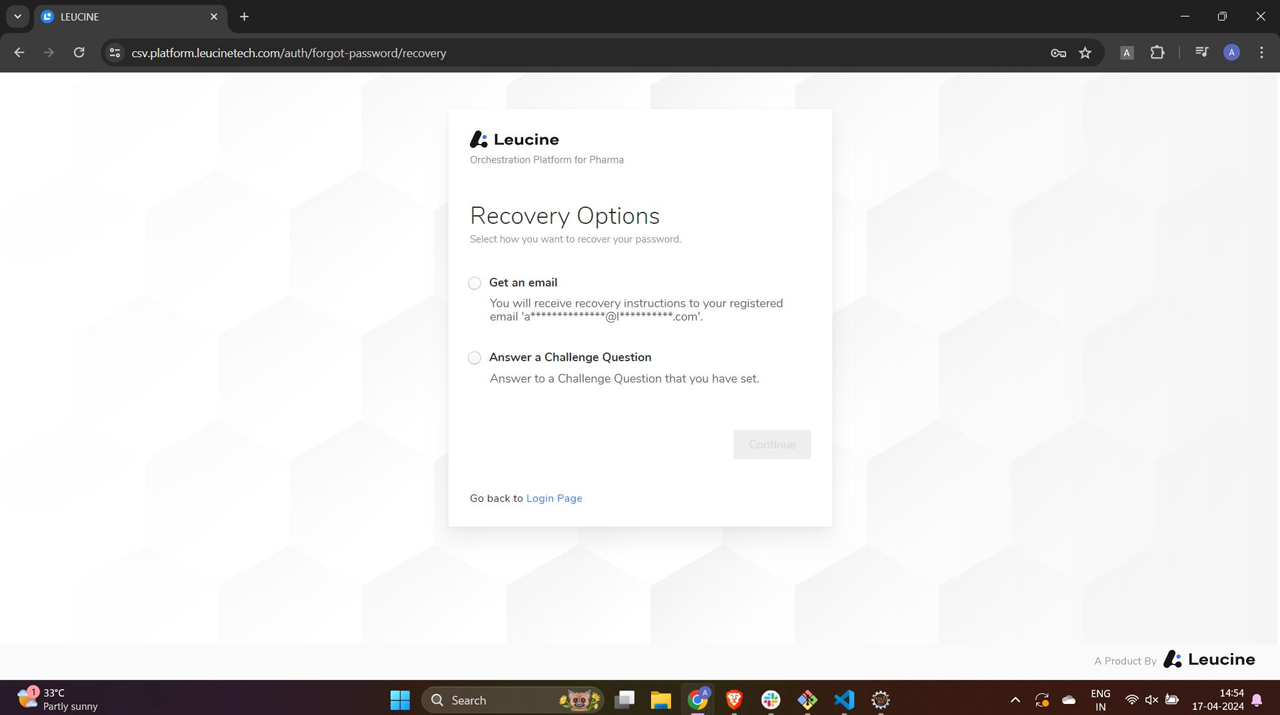Click the taskbar Search box

(513, 700)
